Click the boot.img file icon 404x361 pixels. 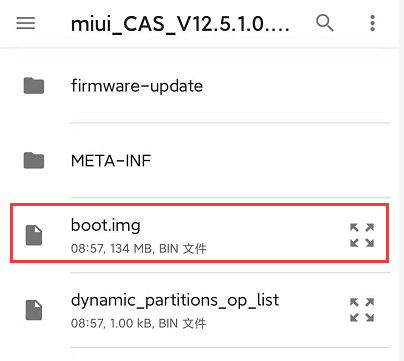pos(34,235)
